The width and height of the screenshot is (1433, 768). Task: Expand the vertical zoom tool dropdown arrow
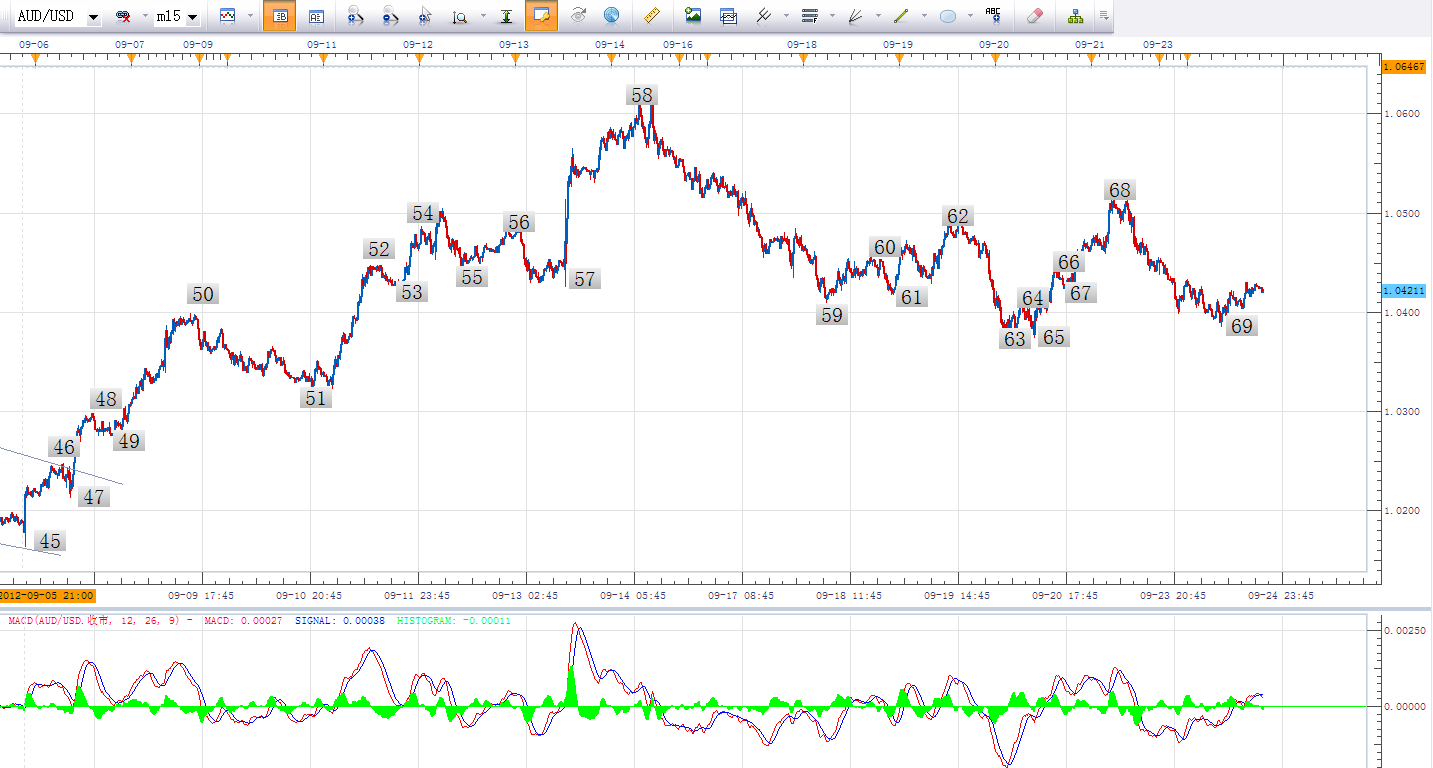click(483, 16)
